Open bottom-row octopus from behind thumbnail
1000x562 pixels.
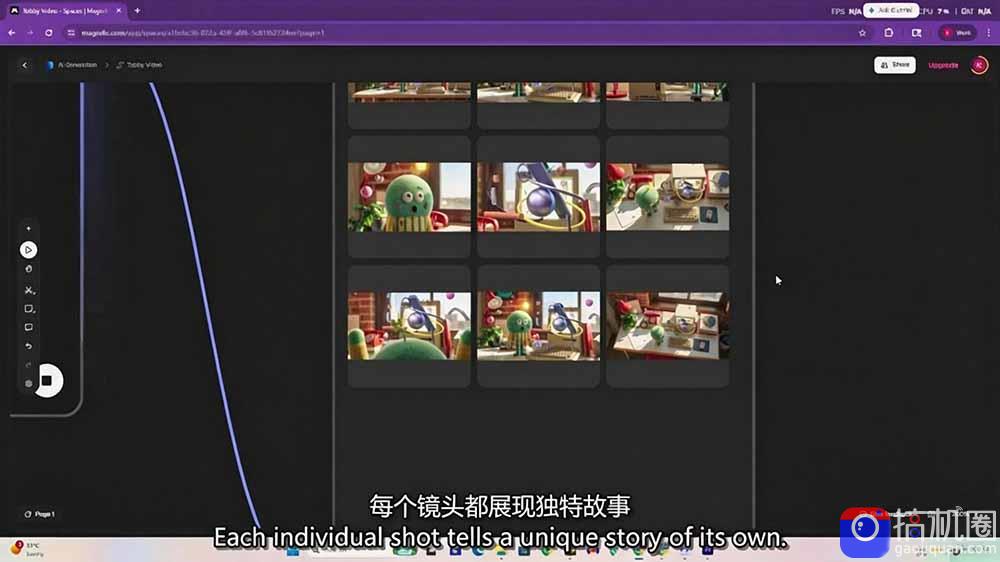(x=409, y=326)
